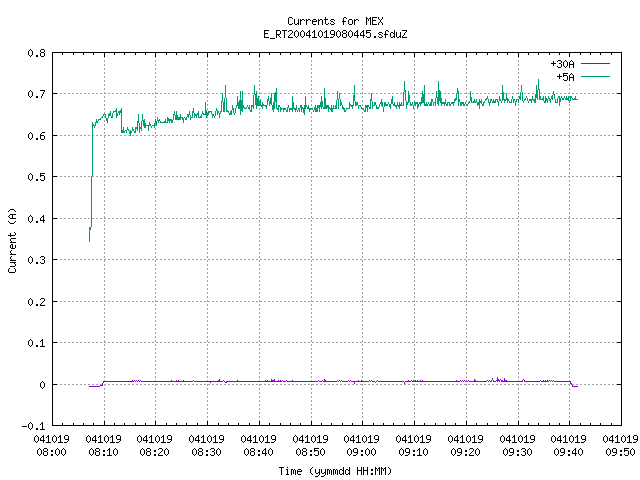The image size is (640, 480).
Task: Click the 0.1 y-axis tick label
Action: tap(36, 343)
